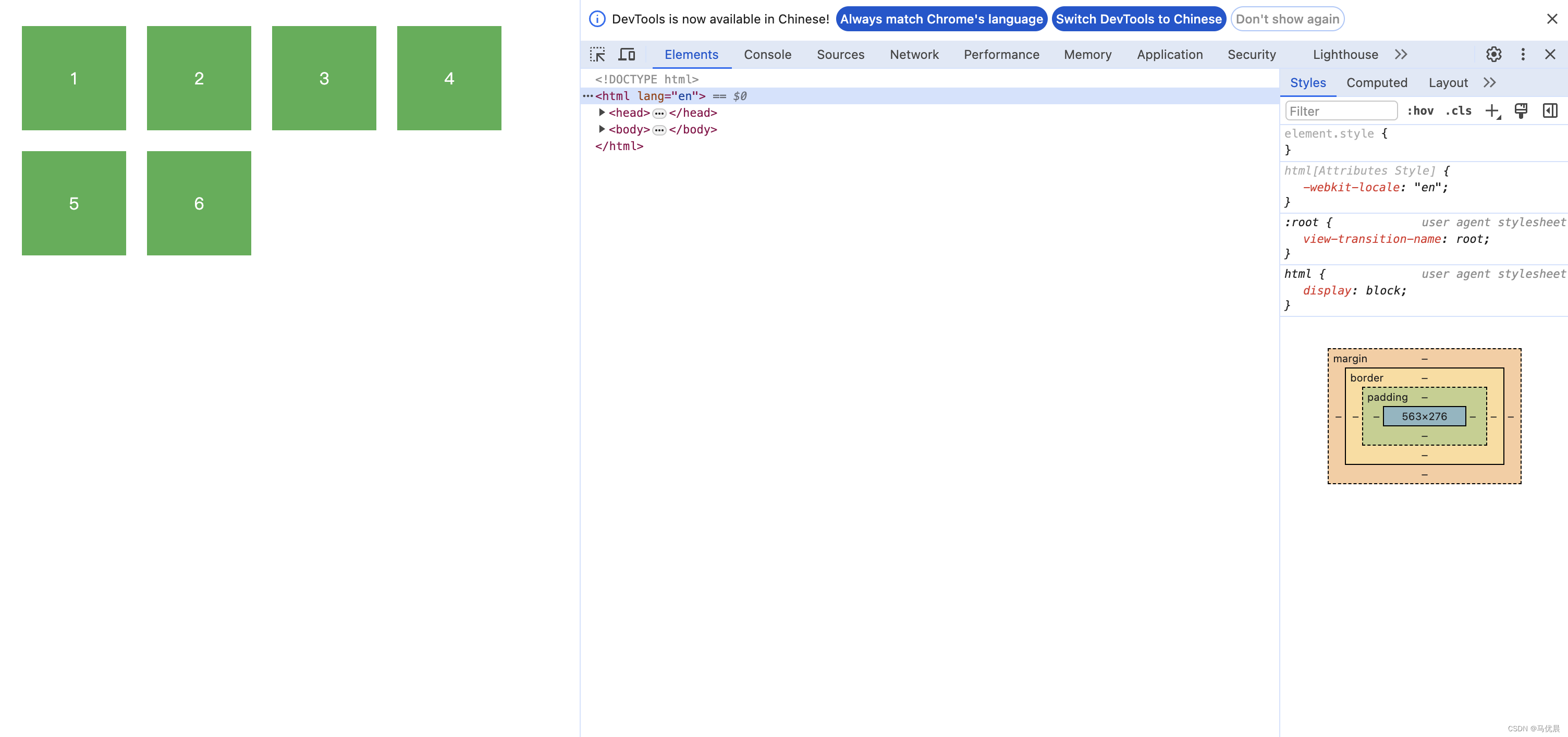Screen dimensions: 1568x737
Task: Expand the body element tree node
Action: 599,129
